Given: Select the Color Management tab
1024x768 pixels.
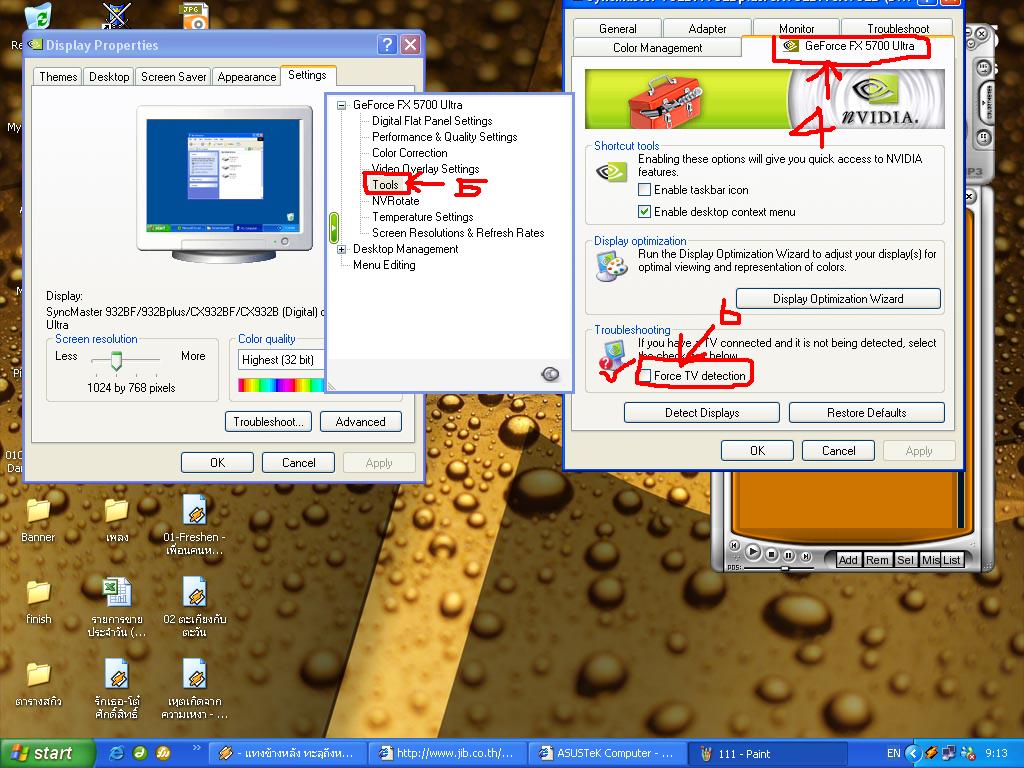Looking at the screenshot, I should point(658,48).
